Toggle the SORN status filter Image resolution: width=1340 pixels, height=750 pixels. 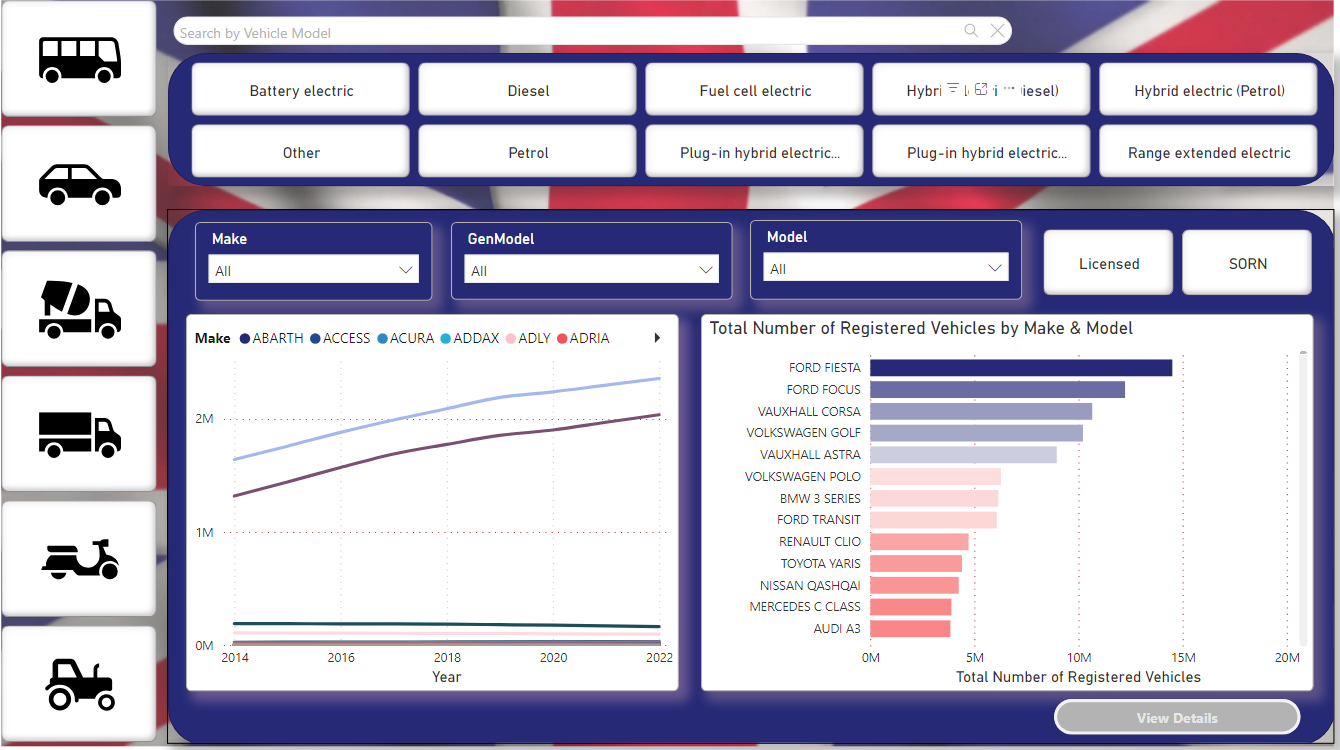(x=1247, y=264)
